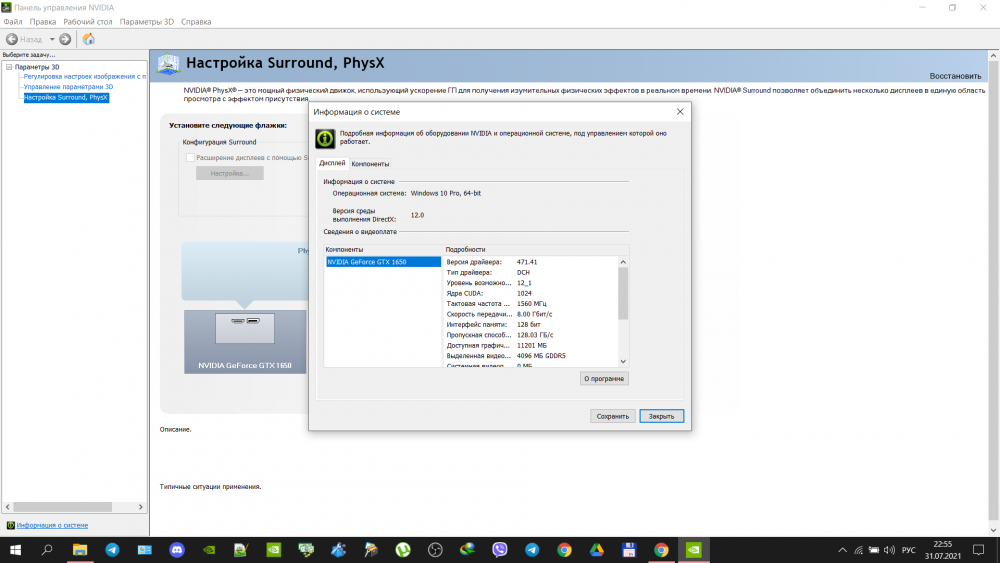The image size is (1000, 563).
Task: Open the Windows Start menu
Action: click(x=15, y=550)
